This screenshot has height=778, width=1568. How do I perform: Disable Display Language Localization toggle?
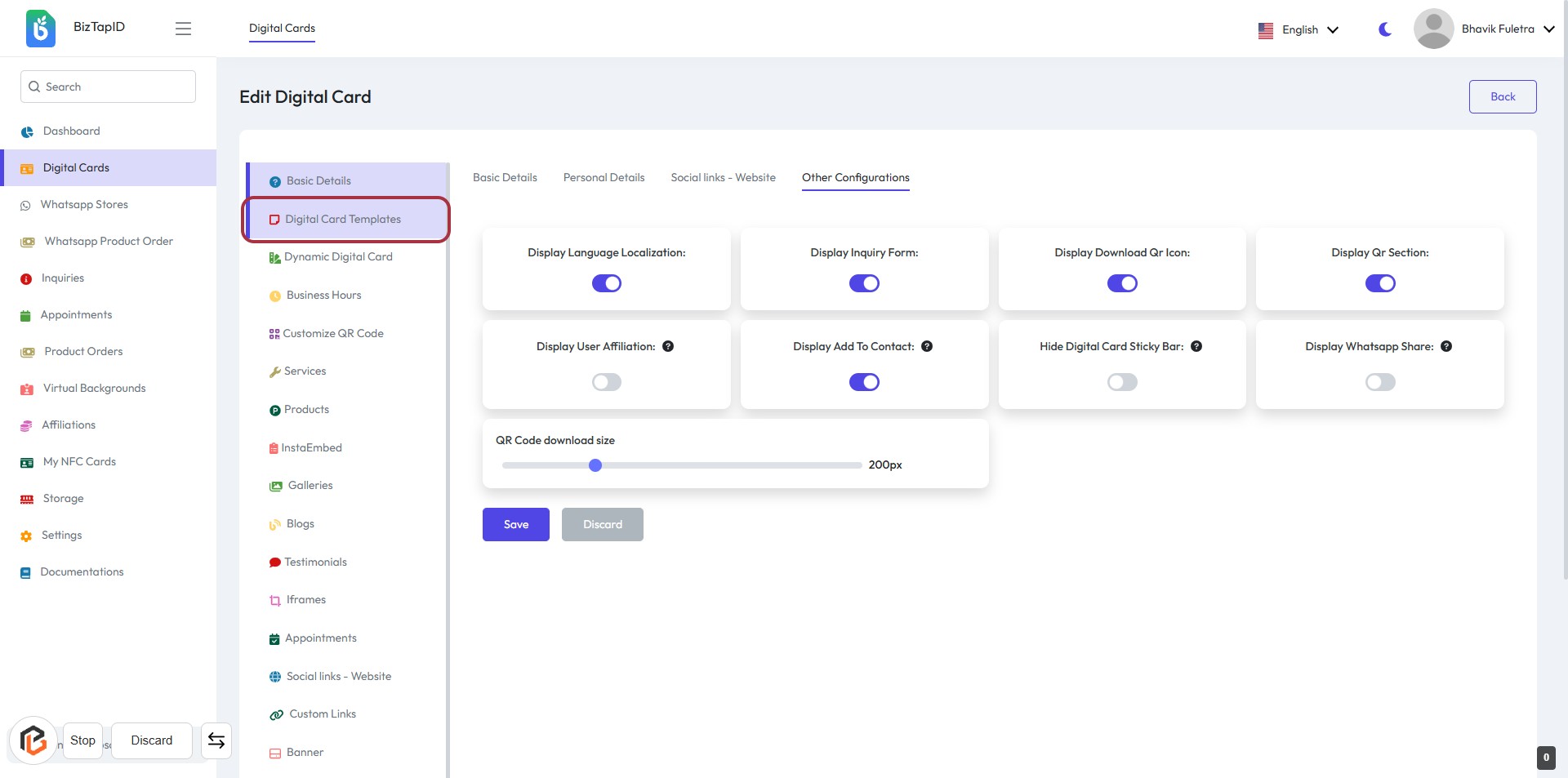(606, 283)
